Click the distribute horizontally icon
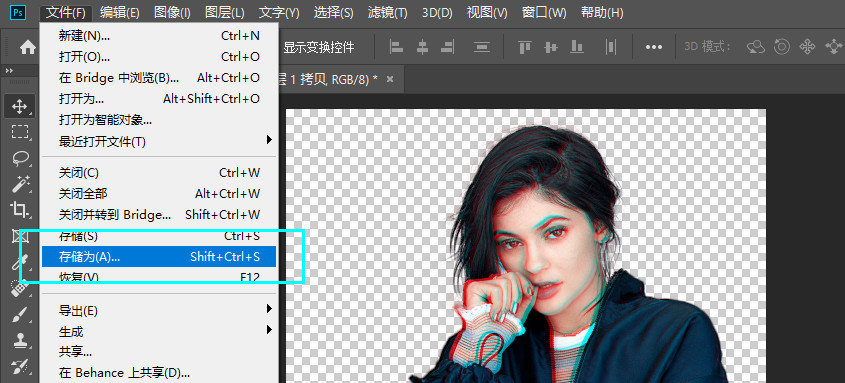Screen dimensions: 845x383 click(x=611, y=47)
